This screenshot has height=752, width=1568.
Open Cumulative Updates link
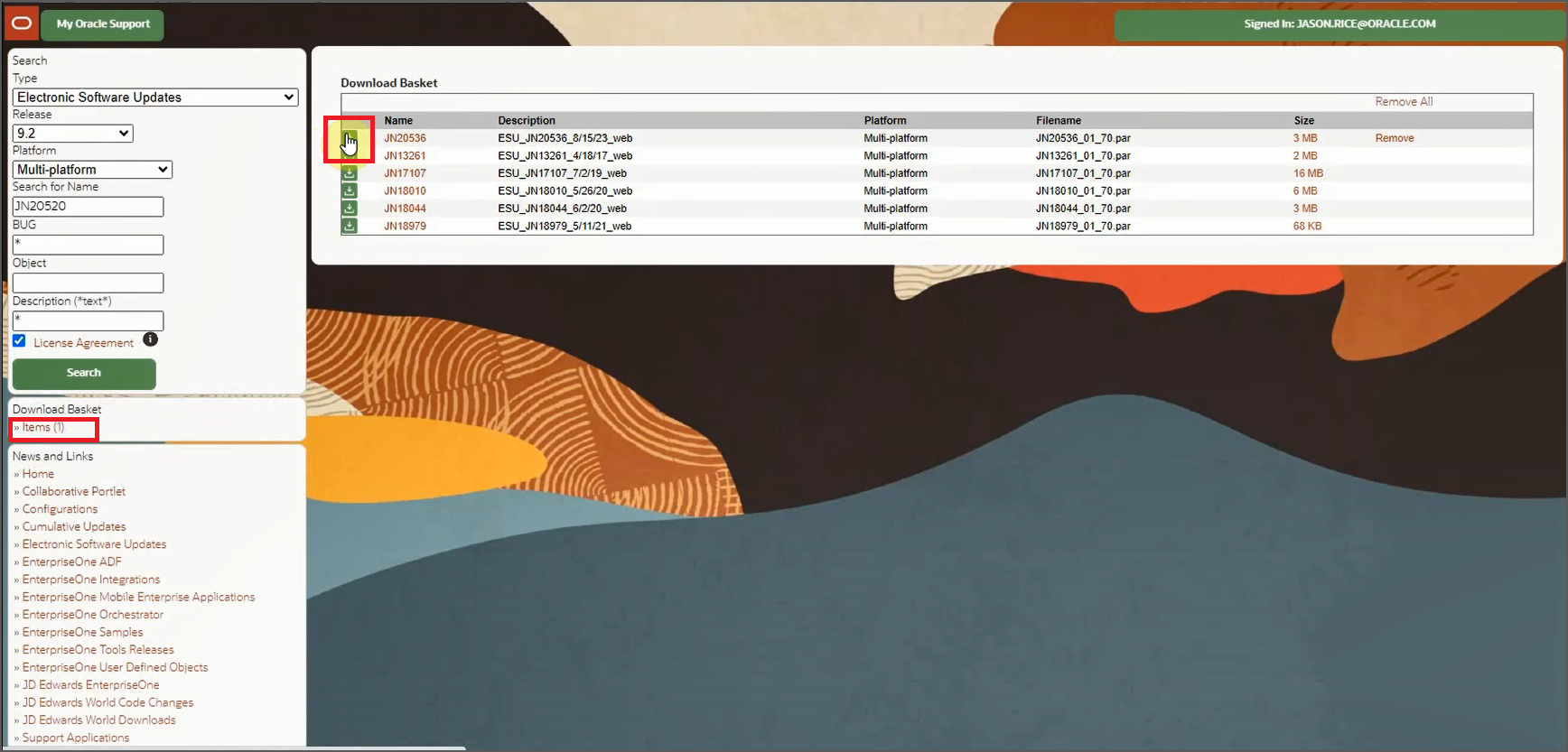pyautogui.click(x=74, y=527)
